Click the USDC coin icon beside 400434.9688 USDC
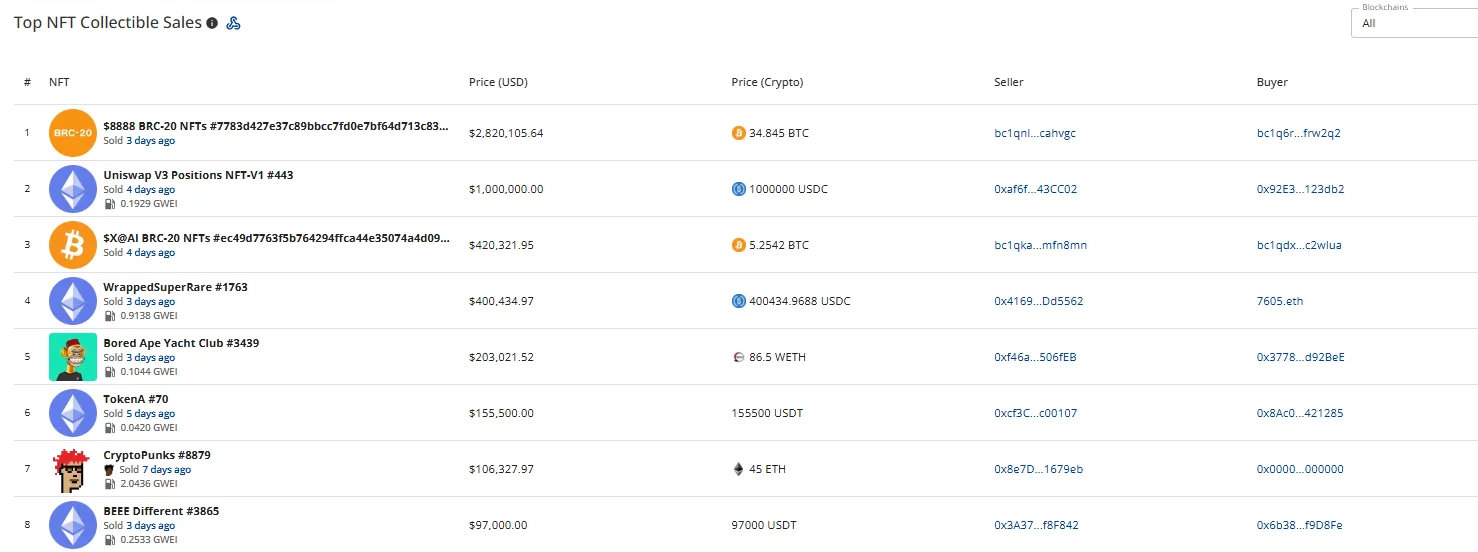 click(739, 301)
